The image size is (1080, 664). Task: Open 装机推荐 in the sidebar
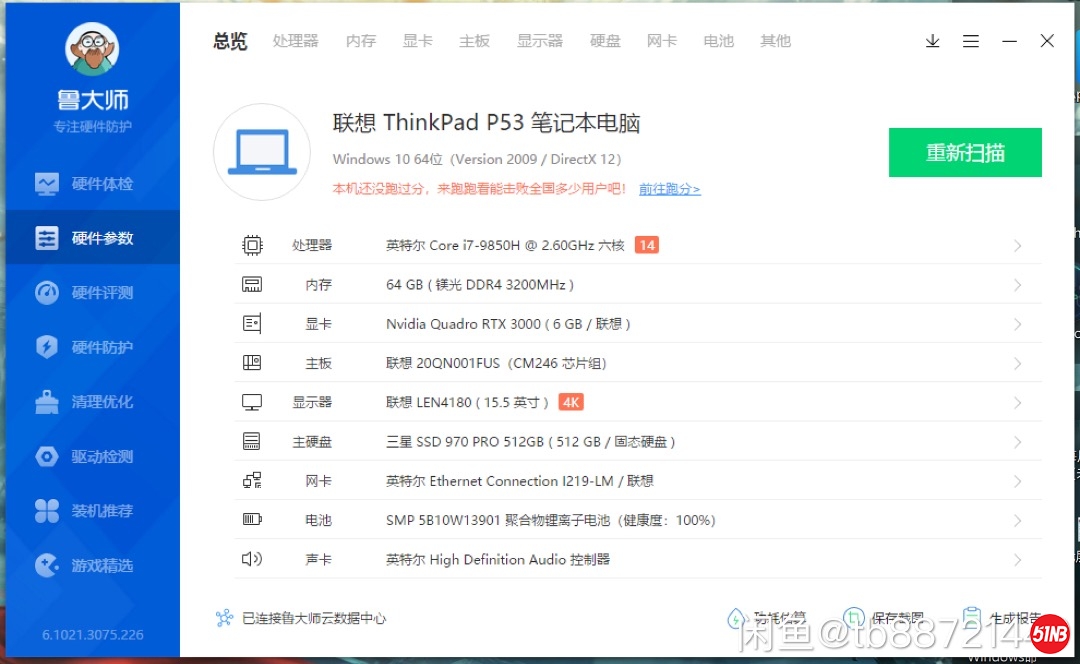(x=92, y=511)
